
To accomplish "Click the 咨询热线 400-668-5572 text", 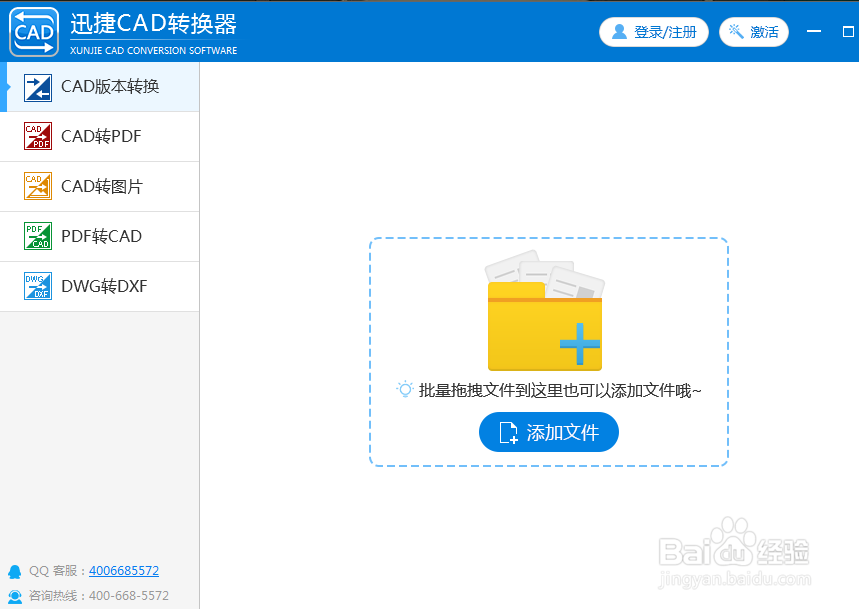I will 99,596.
